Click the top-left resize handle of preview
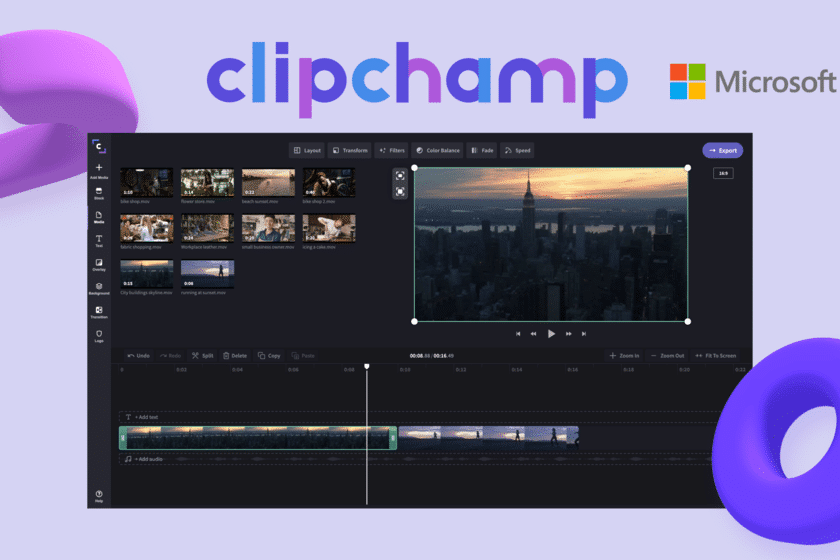 (414, 168)
